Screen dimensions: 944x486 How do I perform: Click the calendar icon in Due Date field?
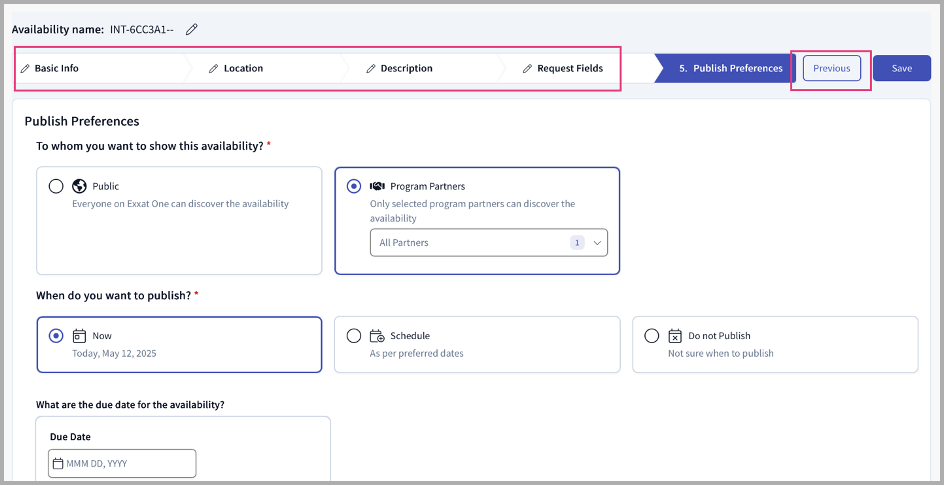tap(58, 464)
